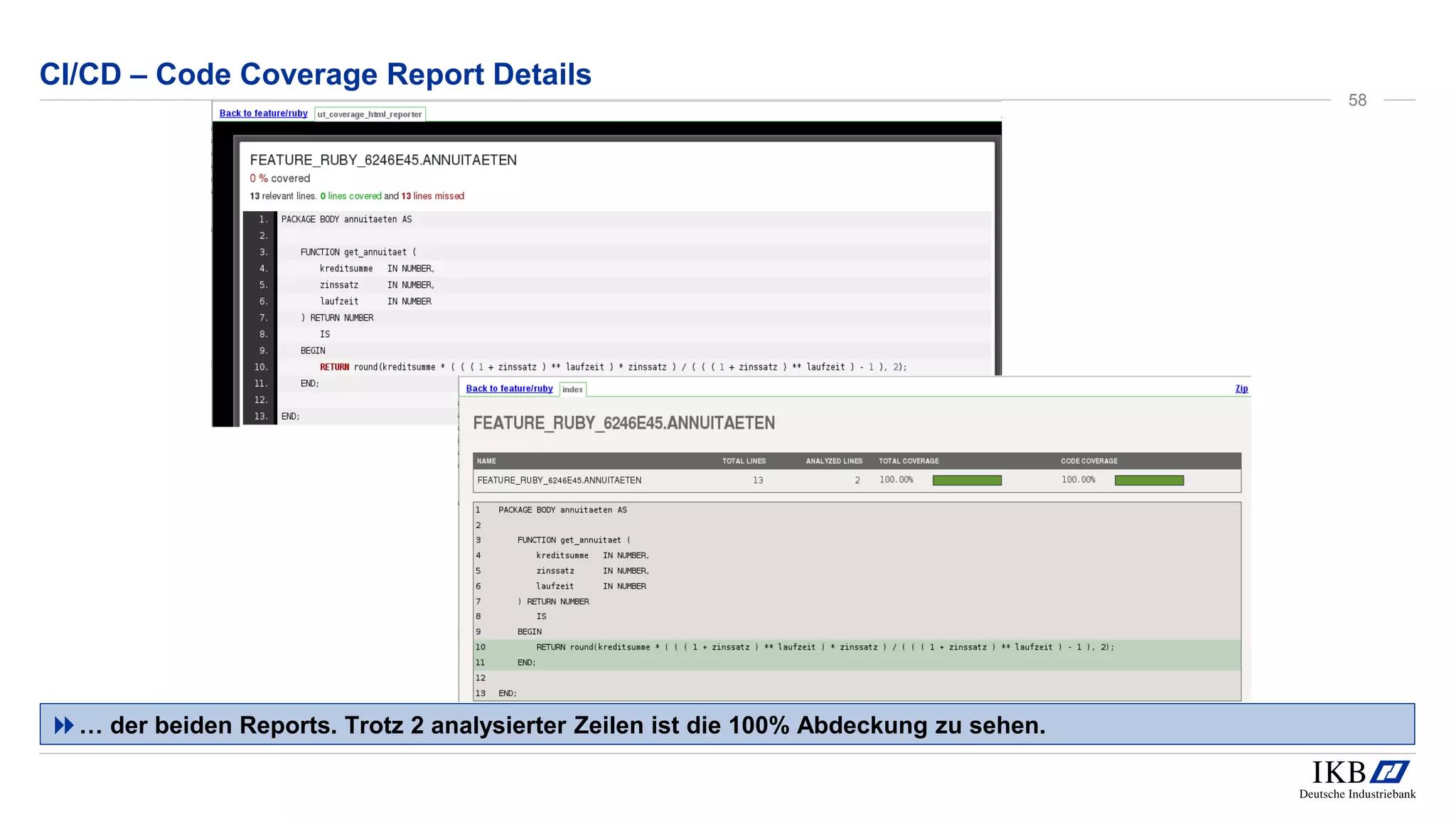Click the ANALYZED LINES column header
The image size is (1456, 819).
coord(834,461)
